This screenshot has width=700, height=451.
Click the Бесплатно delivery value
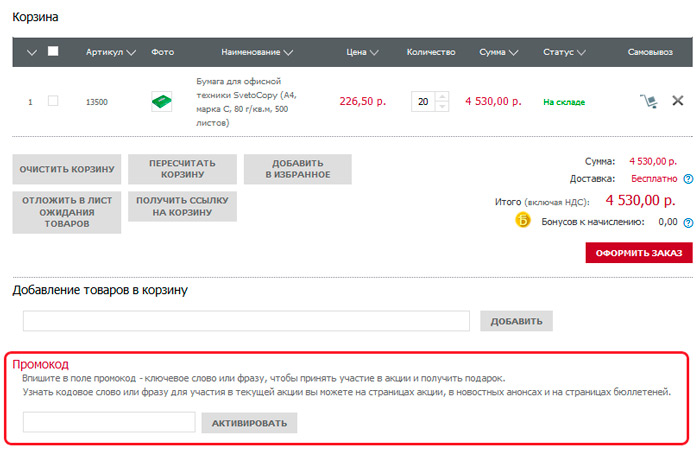(654, 179)
